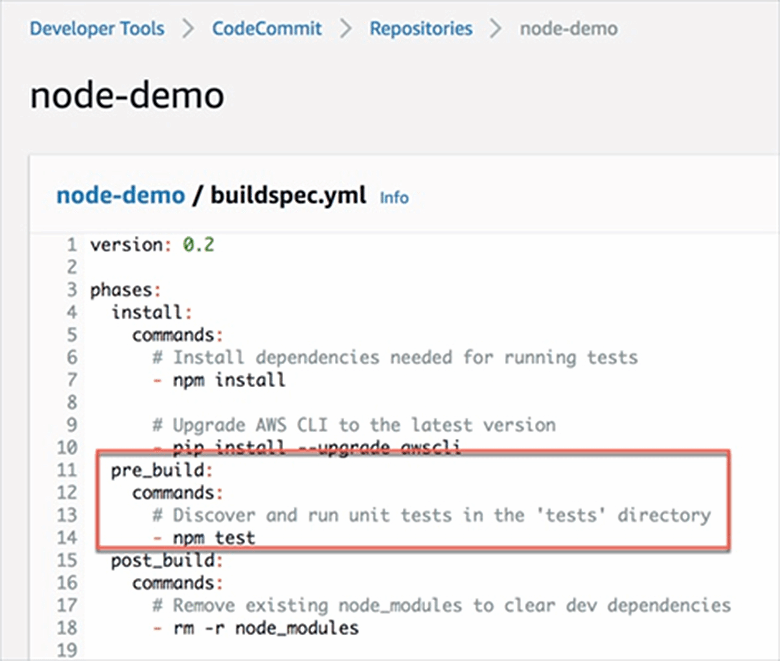Click the chevron after Developer Tools

(x=188, y=28)
